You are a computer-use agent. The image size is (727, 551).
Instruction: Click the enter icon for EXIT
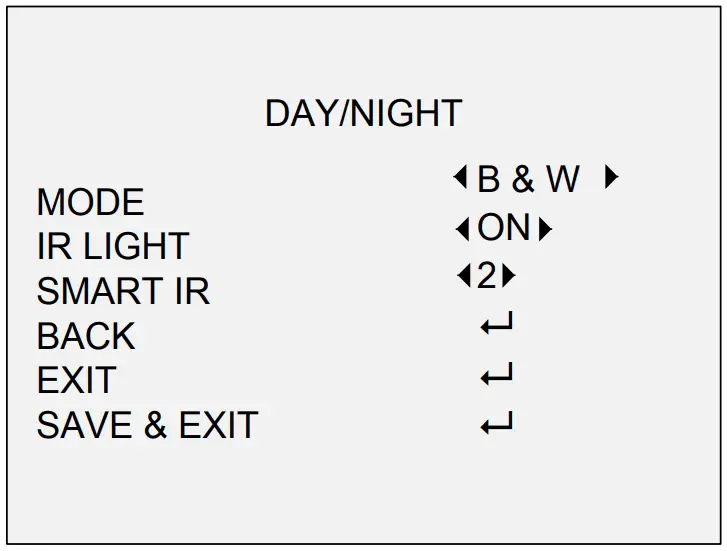pos(496,376)
